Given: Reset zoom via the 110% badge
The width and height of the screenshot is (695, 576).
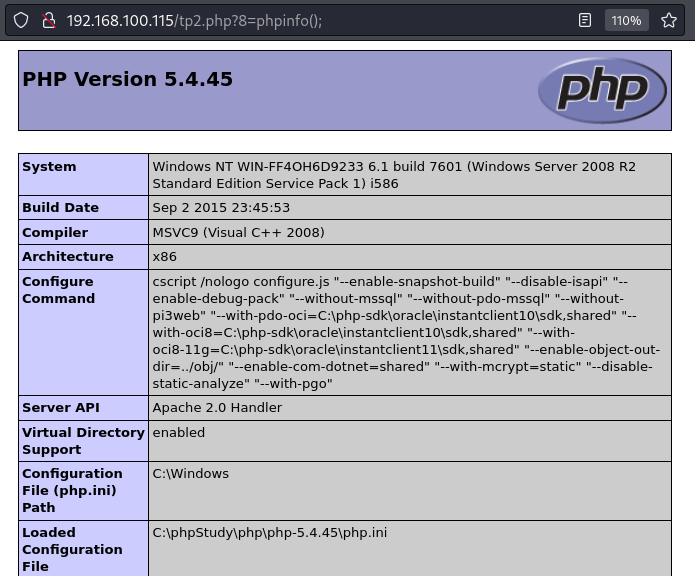Looking at the screenshot, I should tap(626, 20).
